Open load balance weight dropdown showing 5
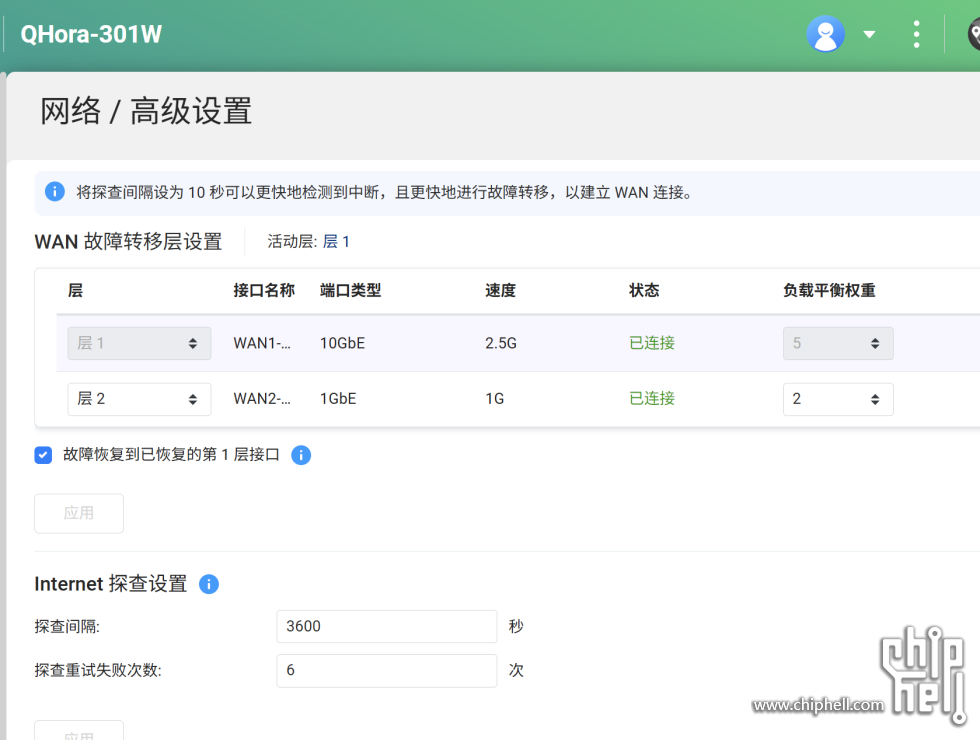Screen dimensions: 980x740 (838, 343)
